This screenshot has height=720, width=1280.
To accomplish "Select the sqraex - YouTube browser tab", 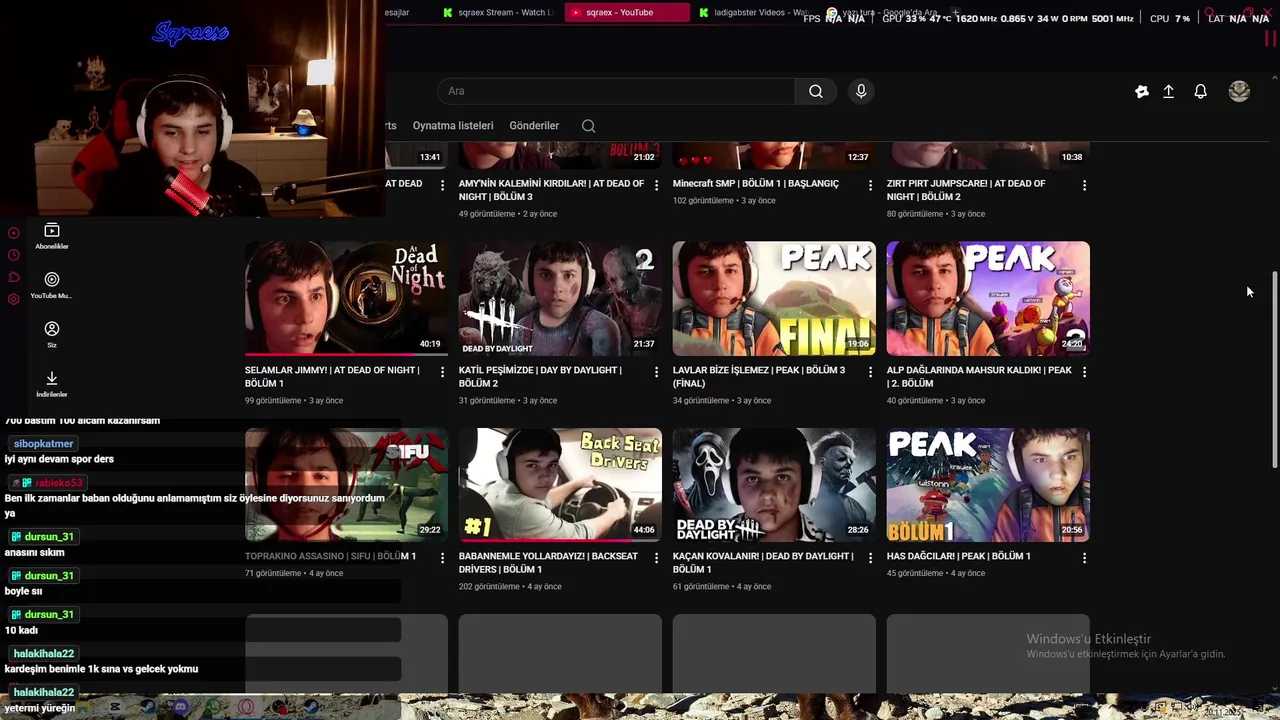I will click(627, 13).
